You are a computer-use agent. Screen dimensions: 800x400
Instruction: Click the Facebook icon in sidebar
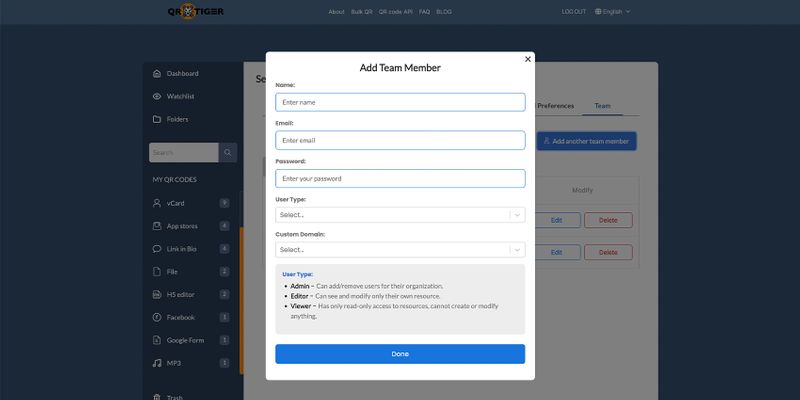[157, 317]
